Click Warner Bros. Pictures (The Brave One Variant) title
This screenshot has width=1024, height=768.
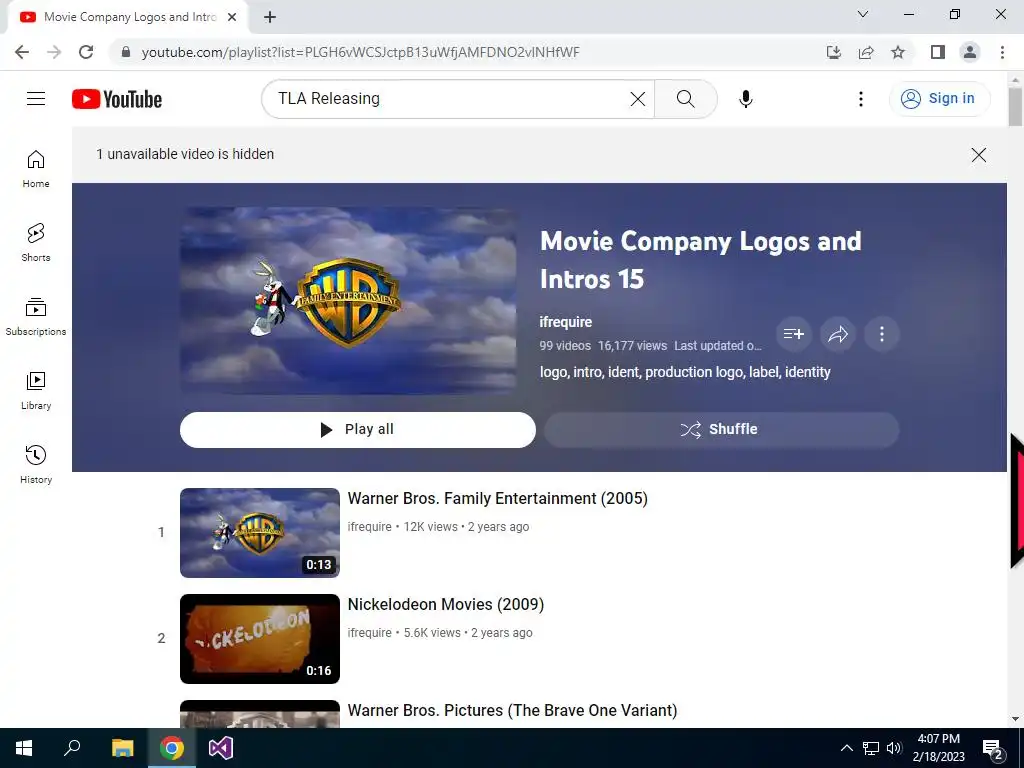pyautogui.click(x=513, y=710)
